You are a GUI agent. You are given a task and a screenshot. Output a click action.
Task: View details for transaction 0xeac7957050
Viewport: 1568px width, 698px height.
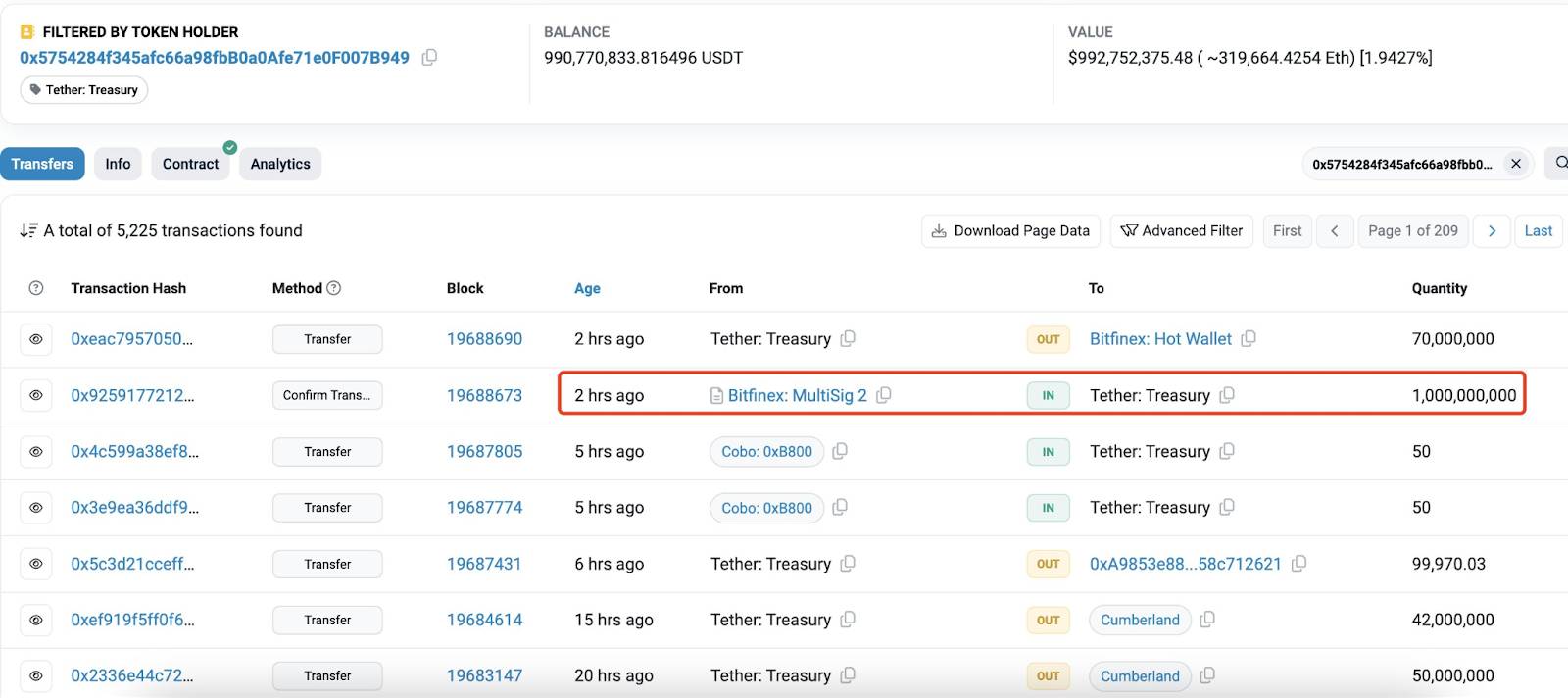pos(36,339)
